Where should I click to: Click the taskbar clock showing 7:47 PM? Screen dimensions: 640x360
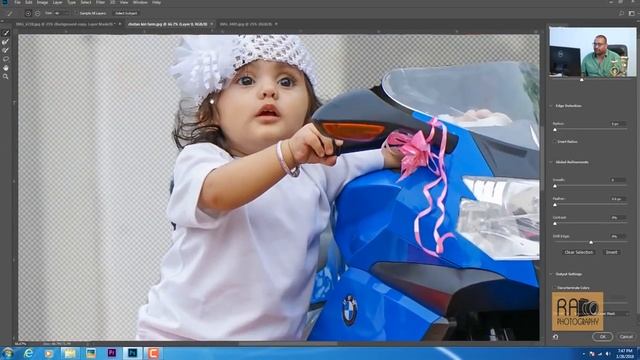coord(624,353)
